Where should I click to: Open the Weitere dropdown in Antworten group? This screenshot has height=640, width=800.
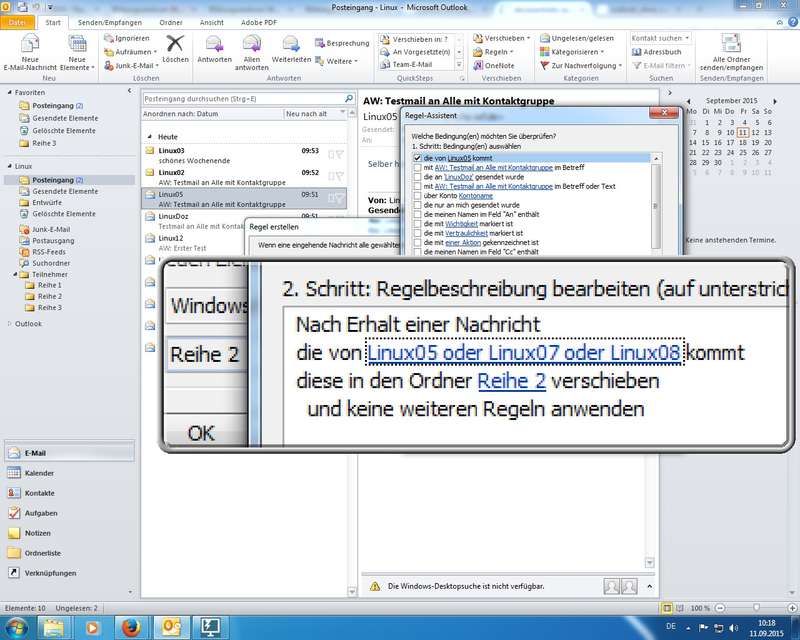click(x=337, y=61)
